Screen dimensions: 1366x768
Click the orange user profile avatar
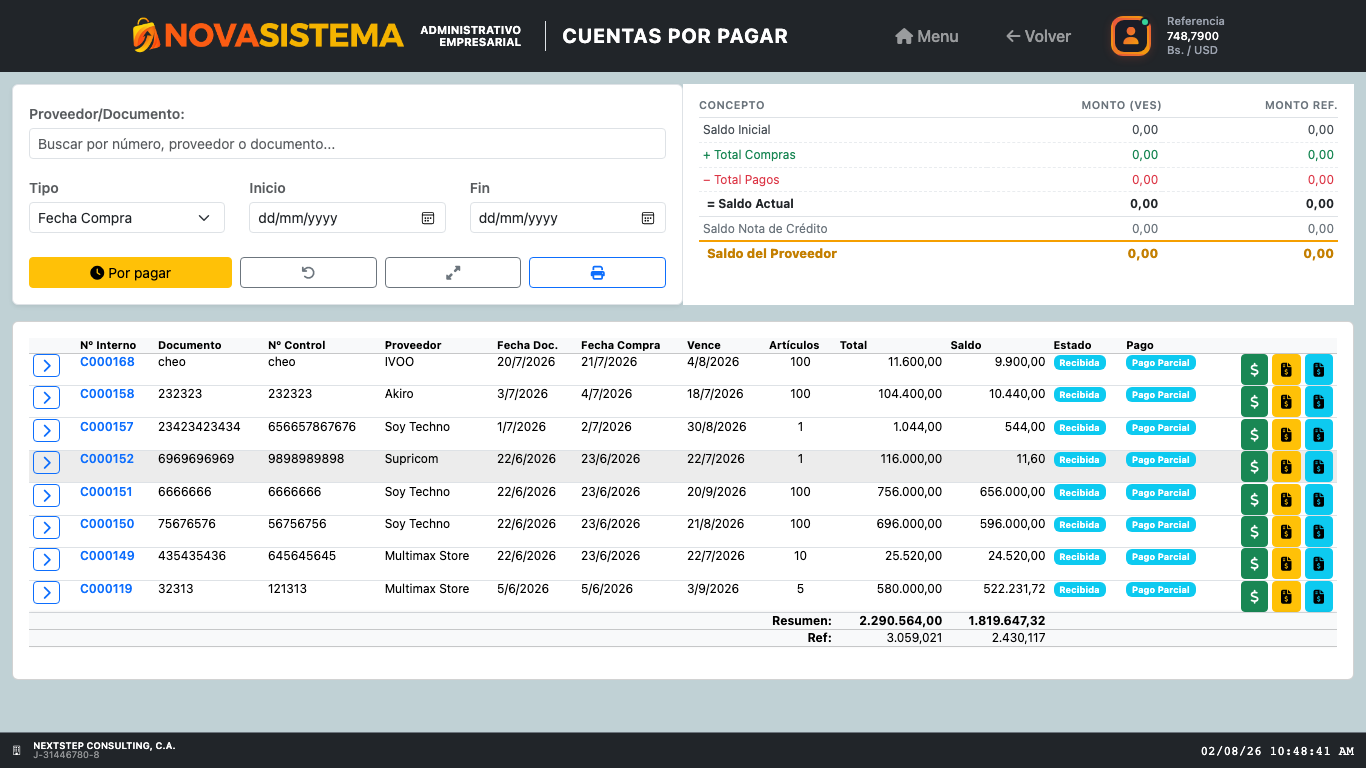coord(1131,36)
